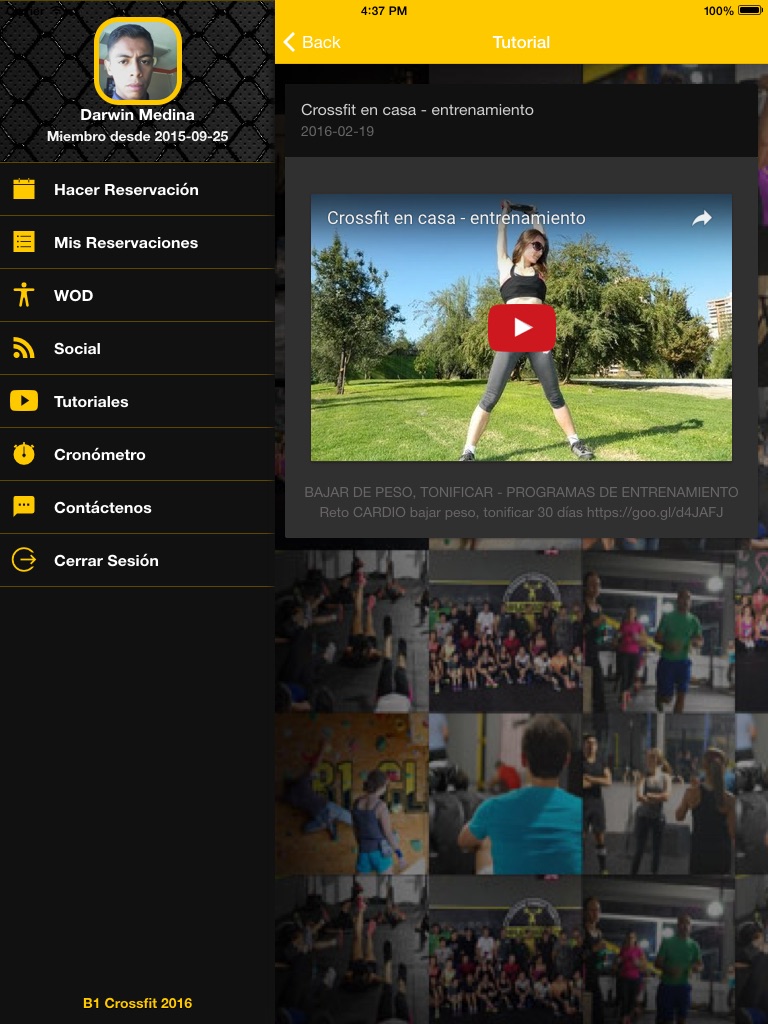Open Contáctenos menu item

coord(137,507)
